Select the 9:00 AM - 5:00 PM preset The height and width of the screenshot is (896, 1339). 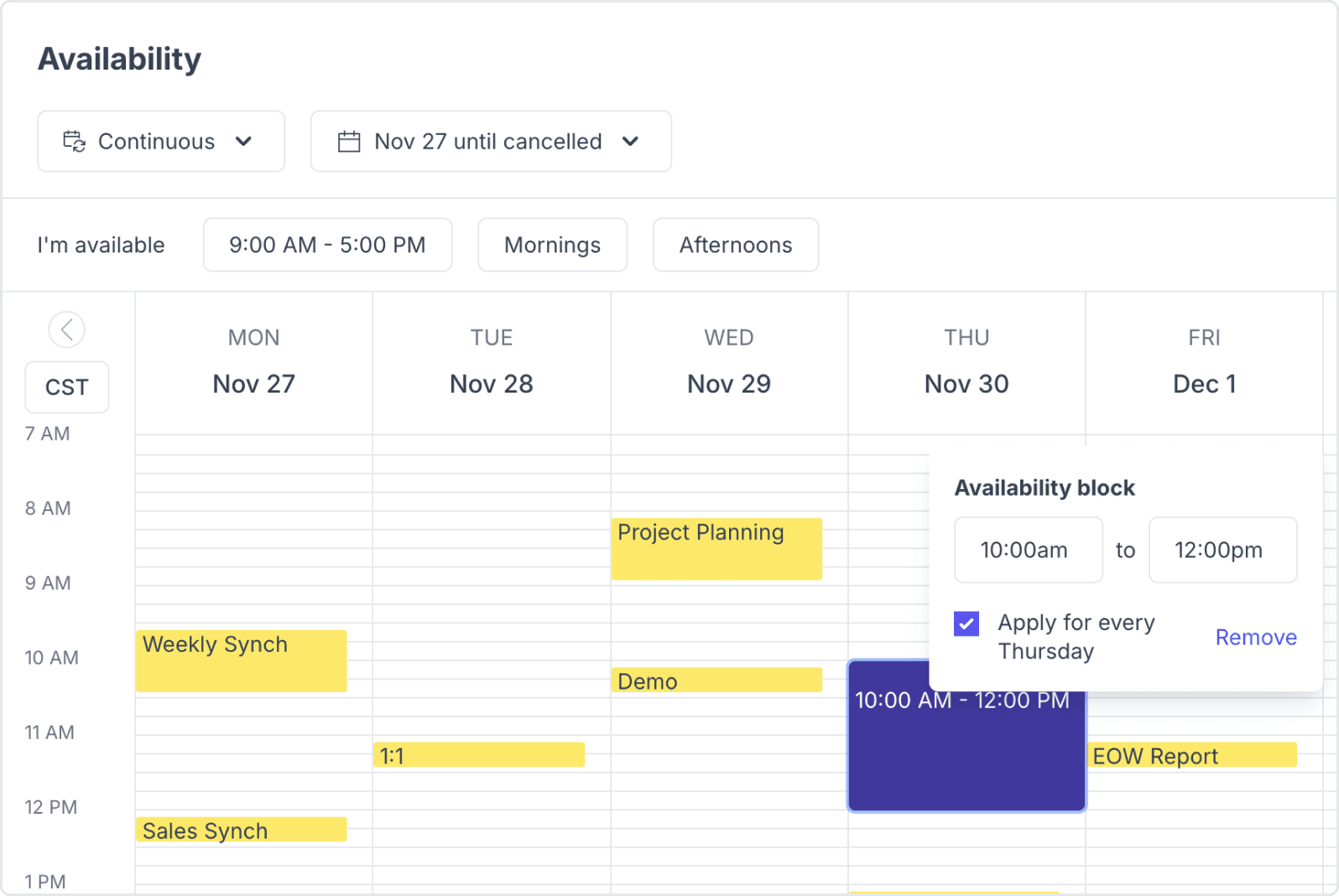click(x=328, y=245)
